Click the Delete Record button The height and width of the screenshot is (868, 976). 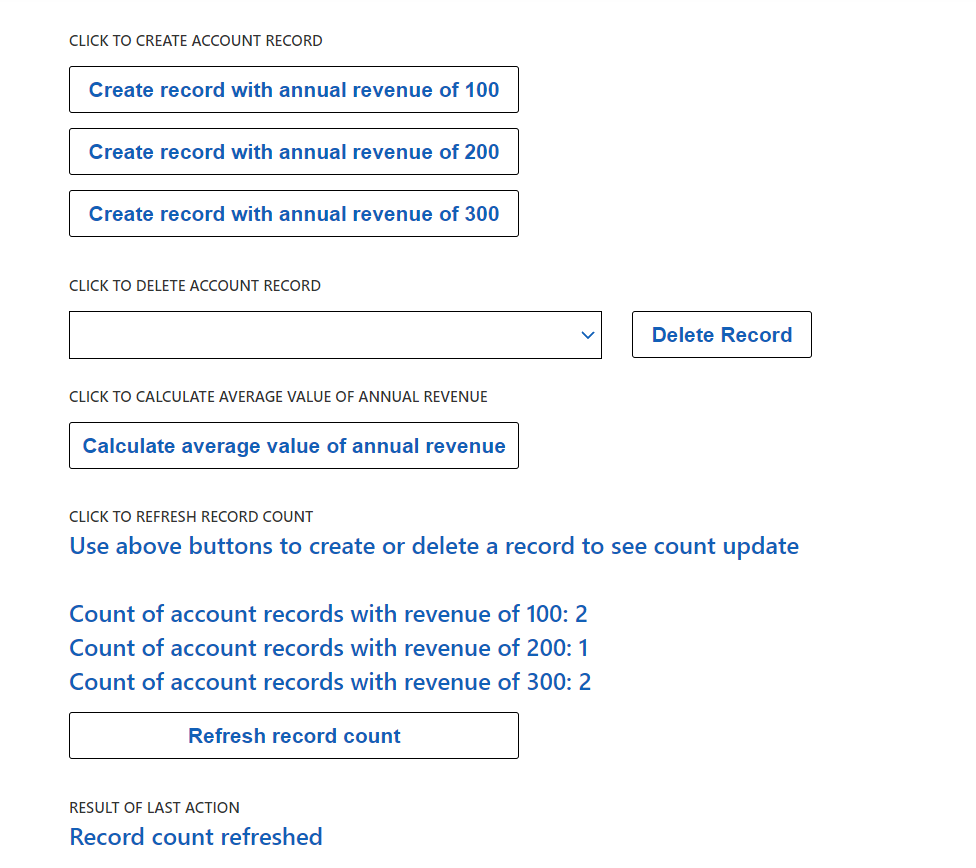click(721, 334)
